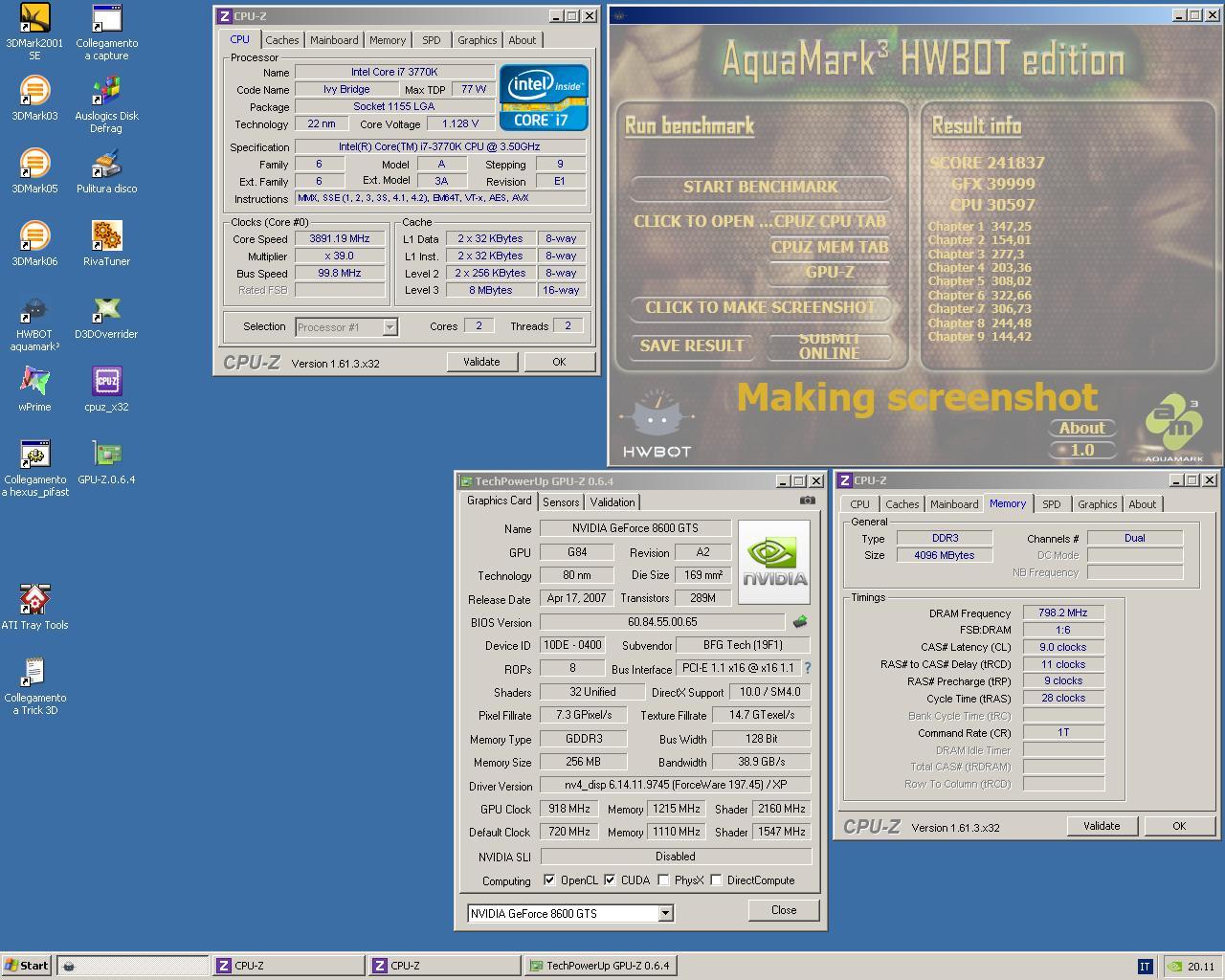This screenshot has height=980, width=1225.
Task: Open the Processor #1 selection dropdown
Action: click(345, 327)
